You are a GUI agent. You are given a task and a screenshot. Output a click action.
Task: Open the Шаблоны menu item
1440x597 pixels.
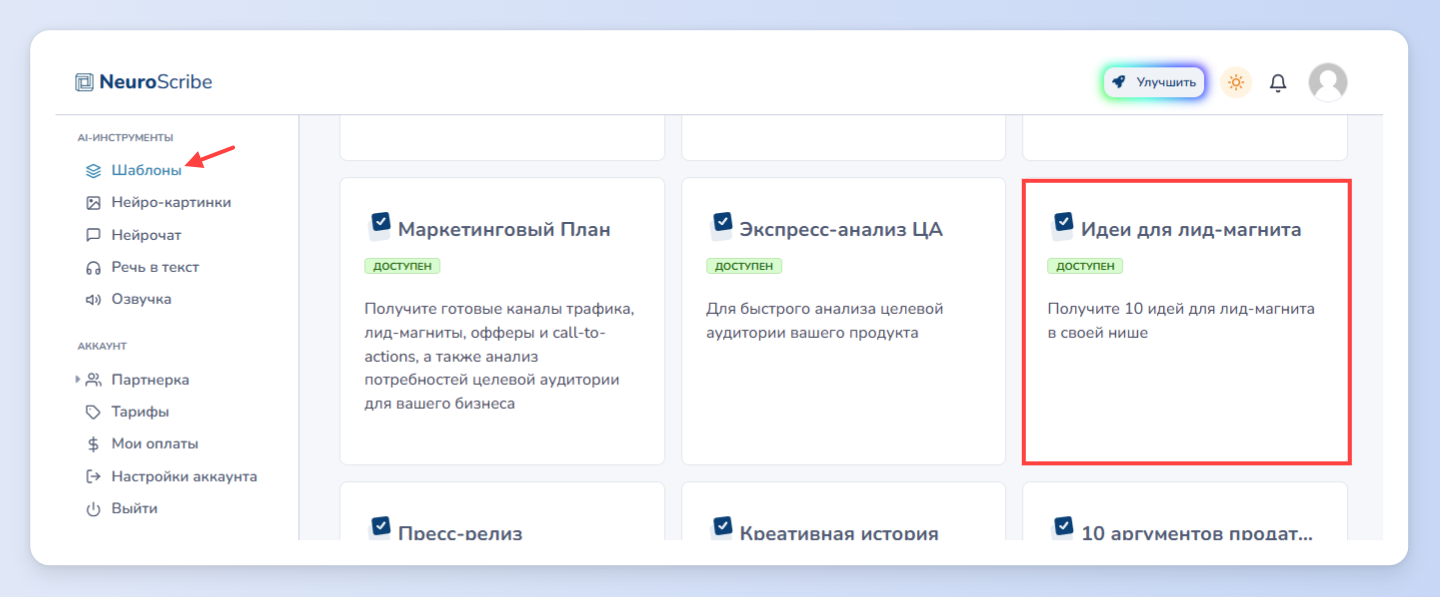[x=146, y=171]
